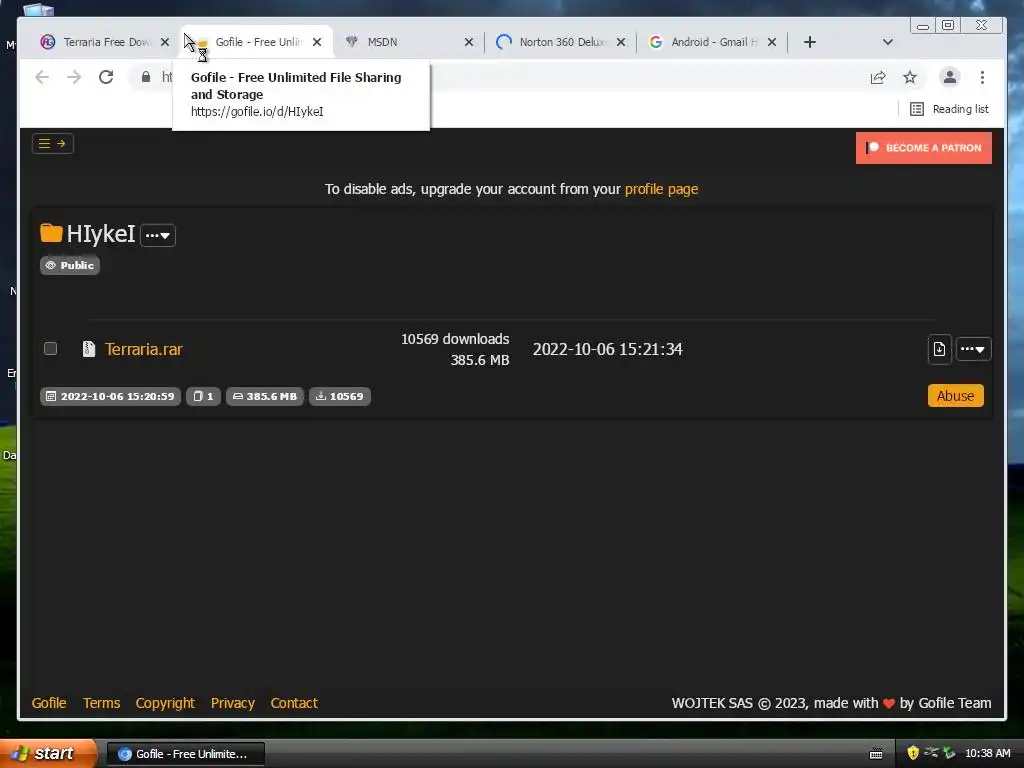
Task: Open Terraria.rar more options dropdown
Action: coord(973,349)
